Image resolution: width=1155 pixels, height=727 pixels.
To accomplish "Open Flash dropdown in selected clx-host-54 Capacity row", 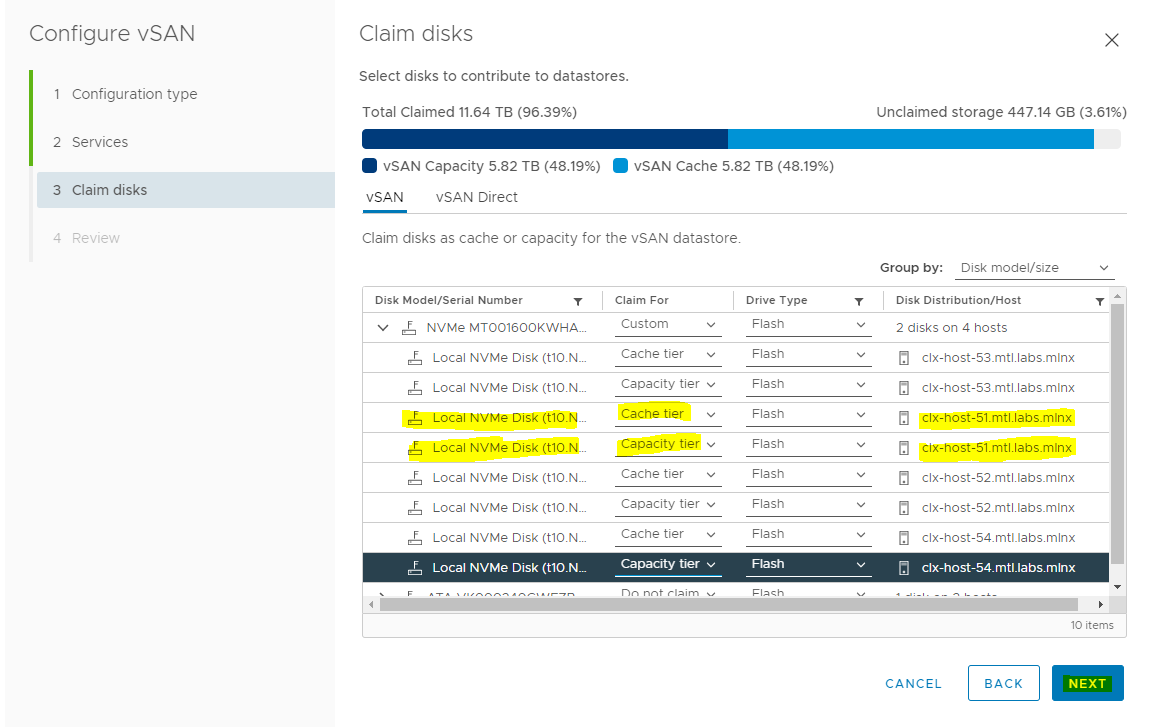I will point(808,565).
